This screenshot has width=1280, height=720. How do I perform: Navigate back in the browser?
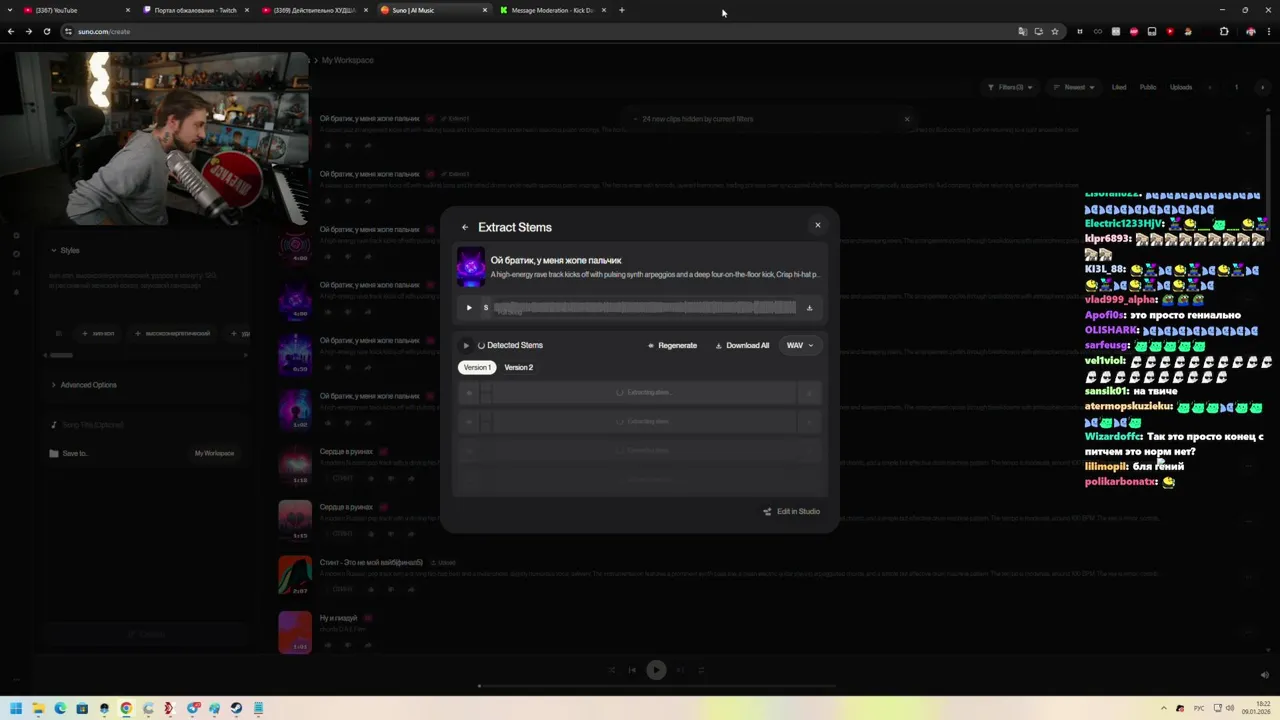(x=11, y=31)
